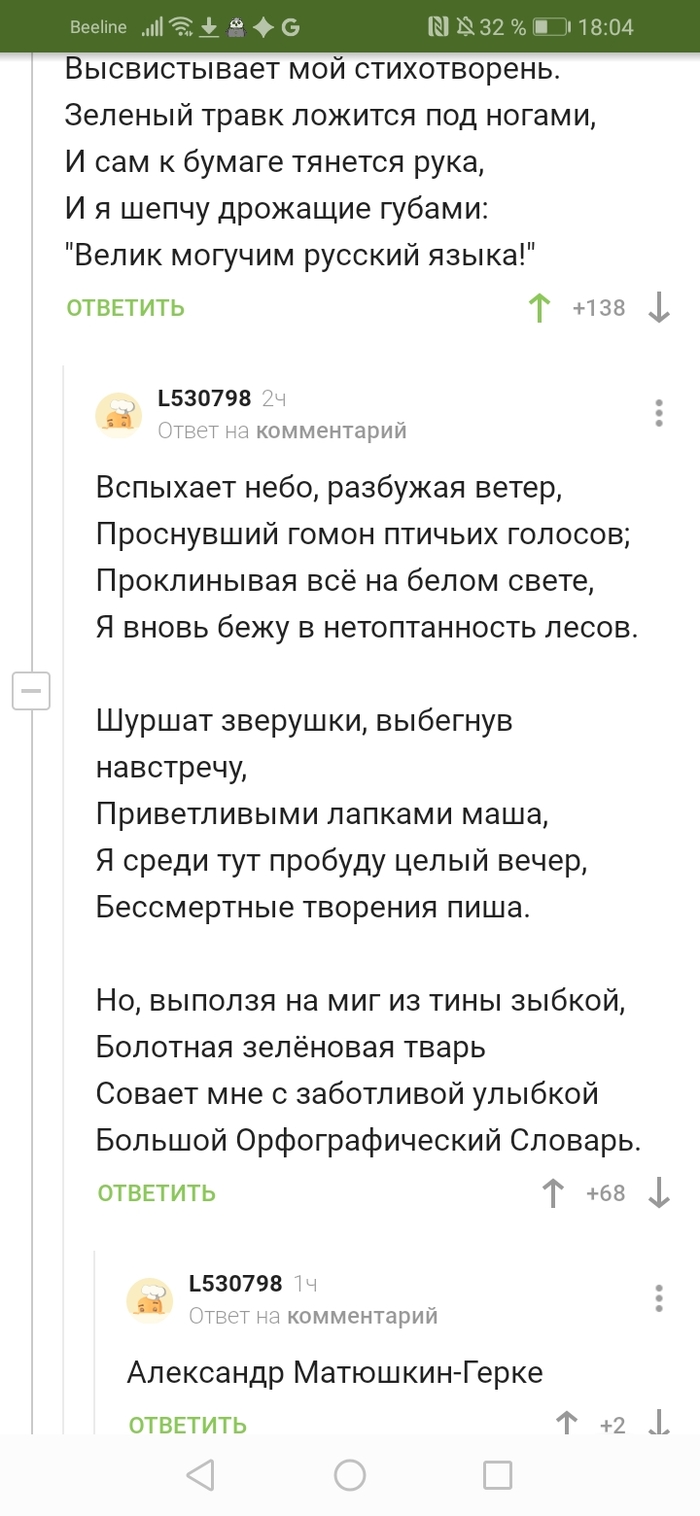
Task: Downvote the comment rated +138
Action: point(659,308)
